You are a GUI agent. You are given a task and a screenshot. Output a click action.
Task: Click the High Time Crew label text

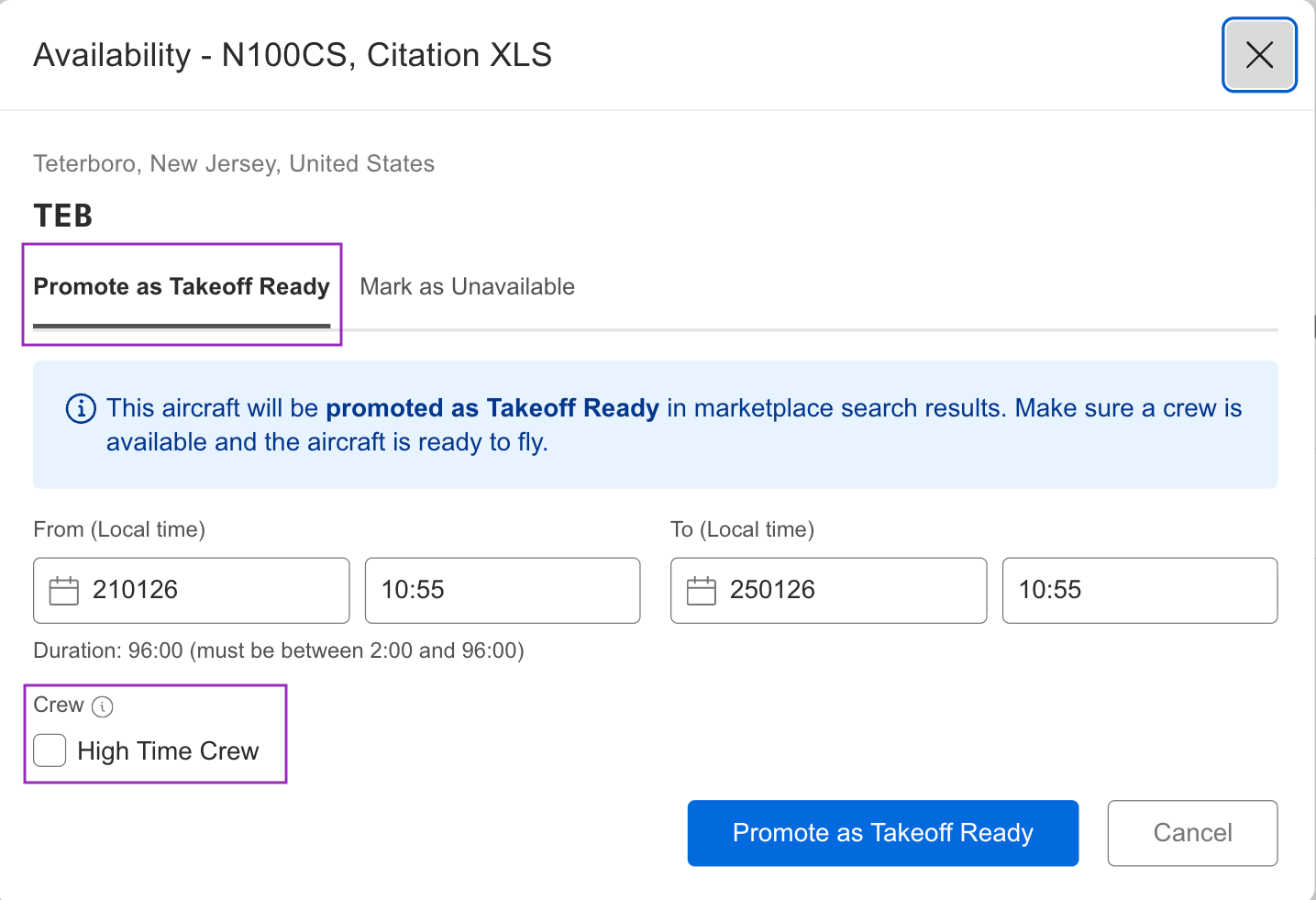(x=167, y=750)
